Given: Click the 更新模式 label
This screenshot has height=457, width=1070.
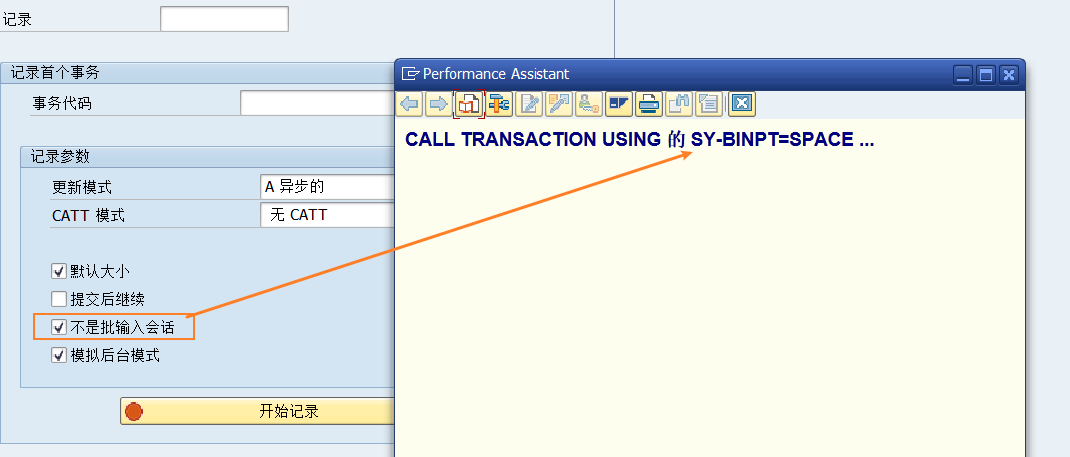Looking at the screenshot, I should click(82, 187).
